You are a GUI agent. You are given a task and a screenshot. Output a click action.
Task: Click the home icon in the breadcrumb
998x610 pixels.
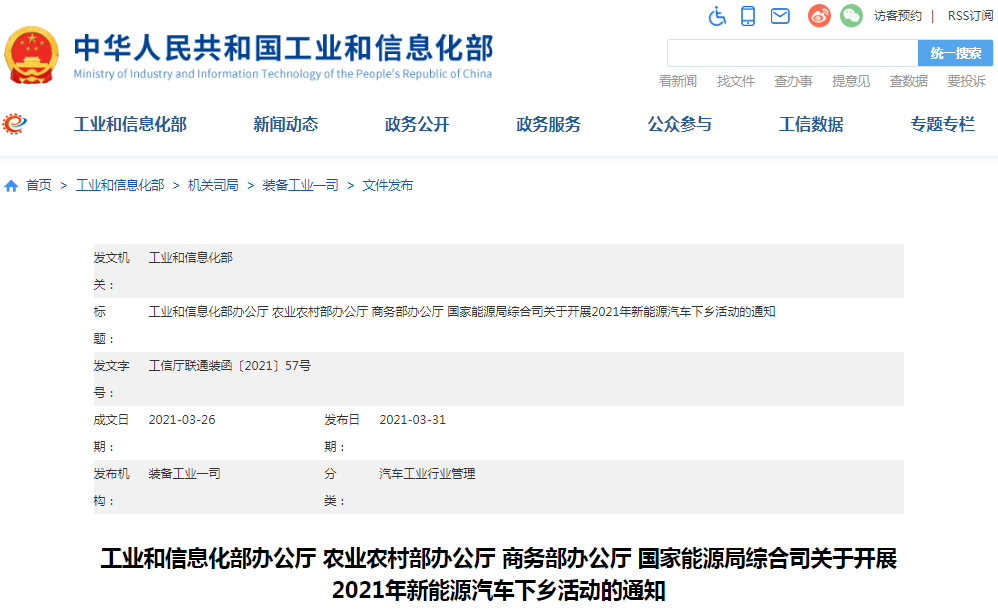[10, 185]
